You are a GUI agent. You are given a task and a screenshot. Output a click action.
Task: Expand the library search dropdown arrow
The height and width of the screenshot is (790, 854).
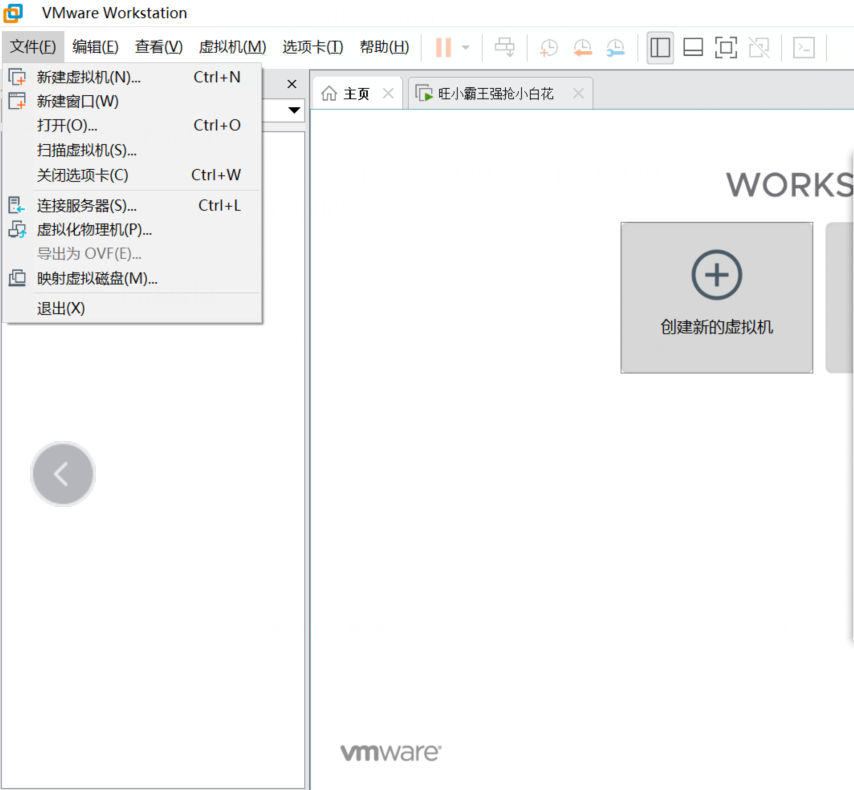[x=295, y=110]
